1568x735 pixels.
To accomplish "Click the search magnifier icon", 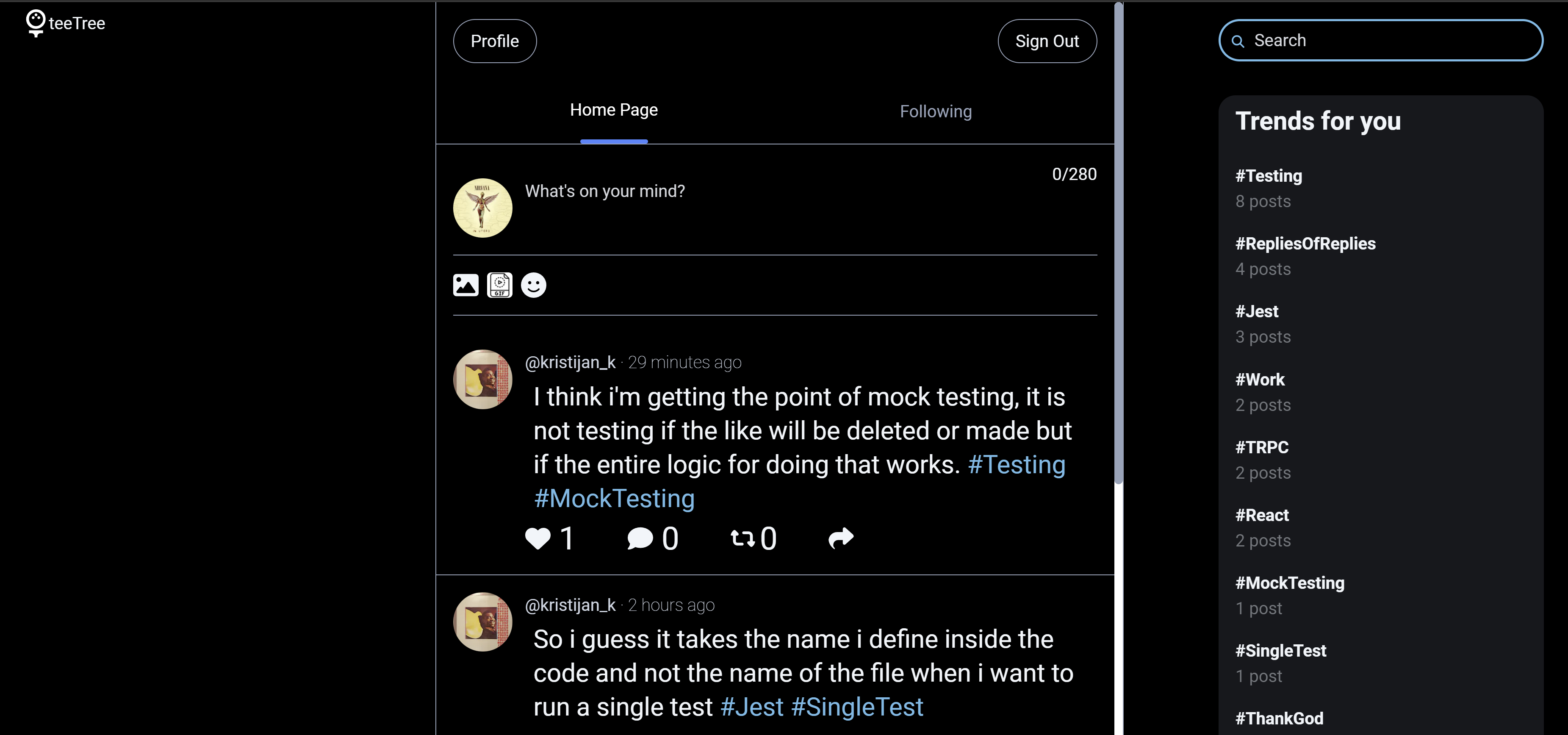I will point(1238,41).
